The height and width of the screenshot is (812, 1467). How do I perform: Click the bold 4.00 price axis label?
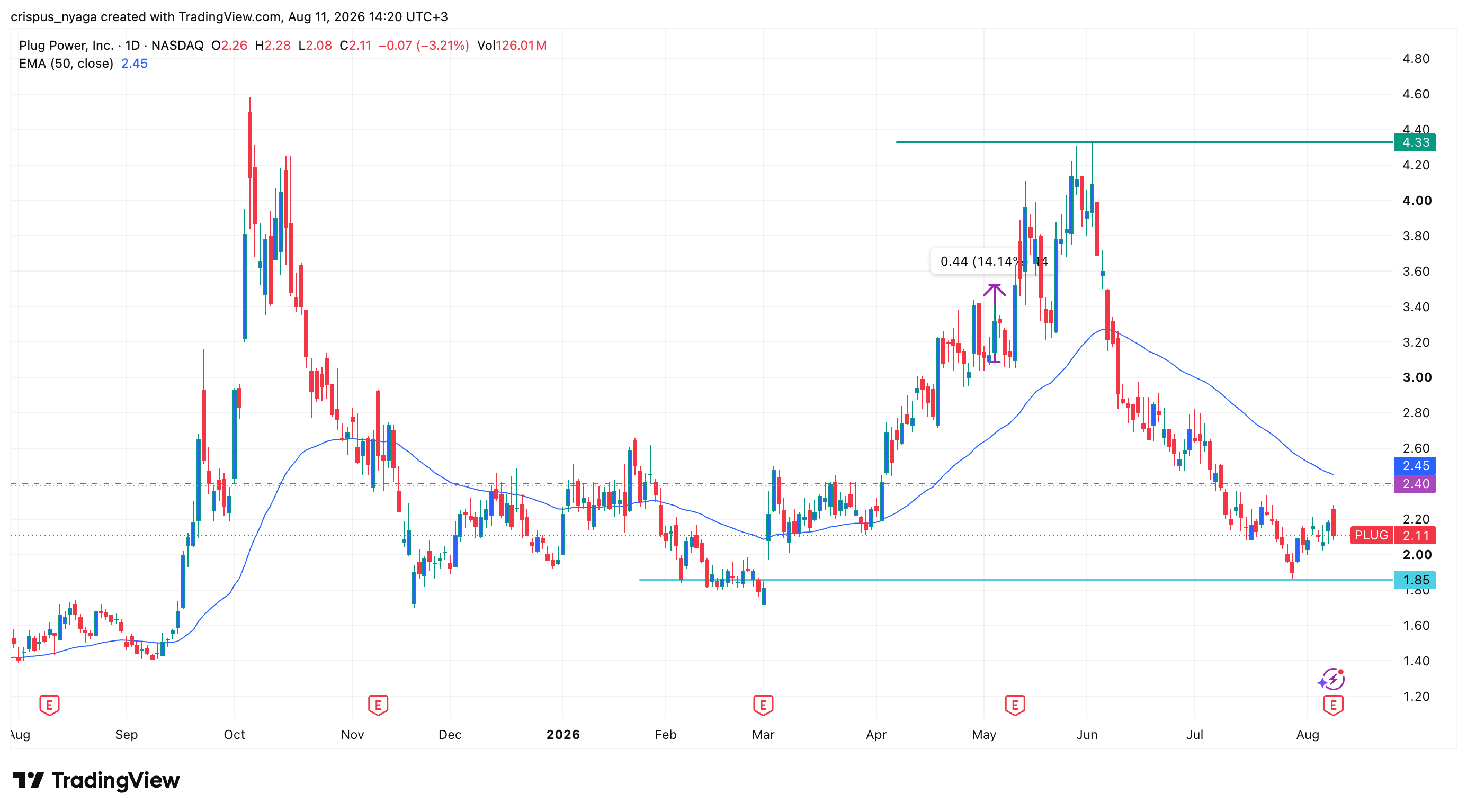1417,200
